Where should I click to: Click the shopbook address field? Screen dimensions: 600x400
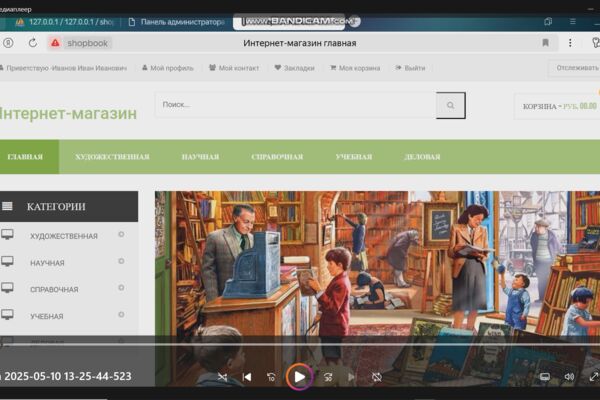point(88,43)
